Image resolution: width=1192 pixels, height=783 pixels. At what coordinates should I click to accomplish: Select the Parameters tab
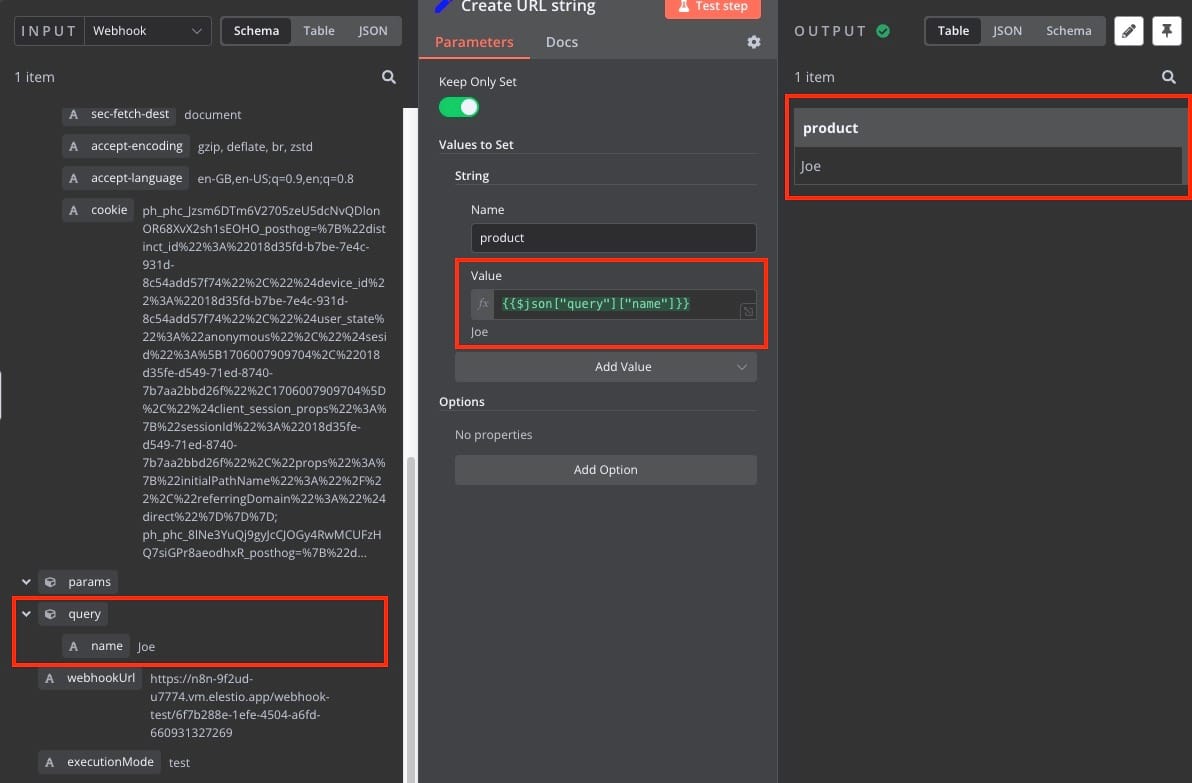pos(474,42)
